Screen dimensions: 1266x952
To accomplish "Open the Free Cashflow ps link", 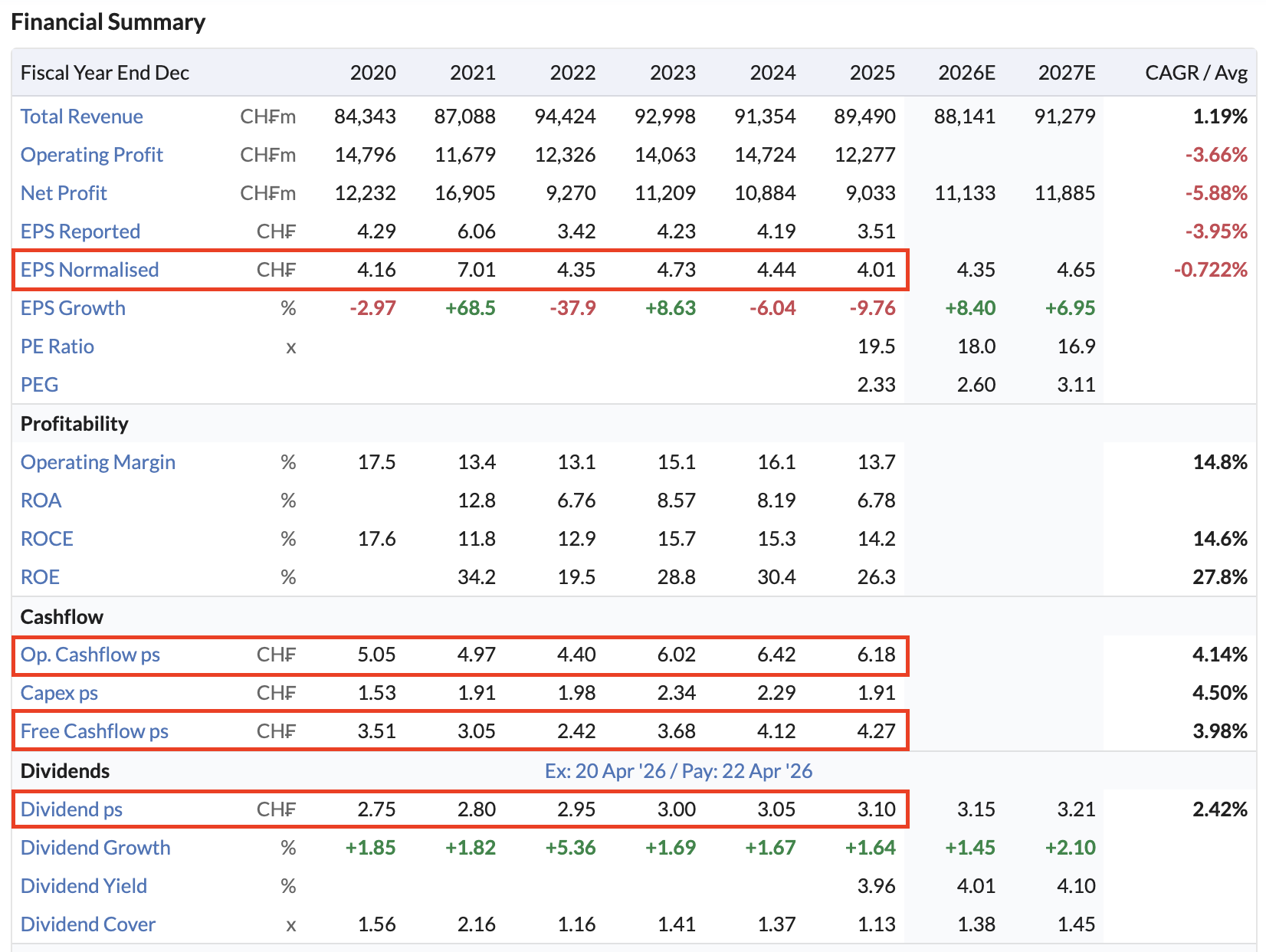I will pyautogui.click(x=94, y=731).
